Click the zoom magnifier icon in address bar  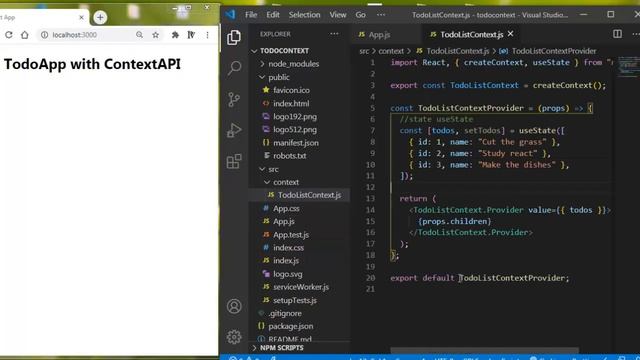tap(139, 35)
